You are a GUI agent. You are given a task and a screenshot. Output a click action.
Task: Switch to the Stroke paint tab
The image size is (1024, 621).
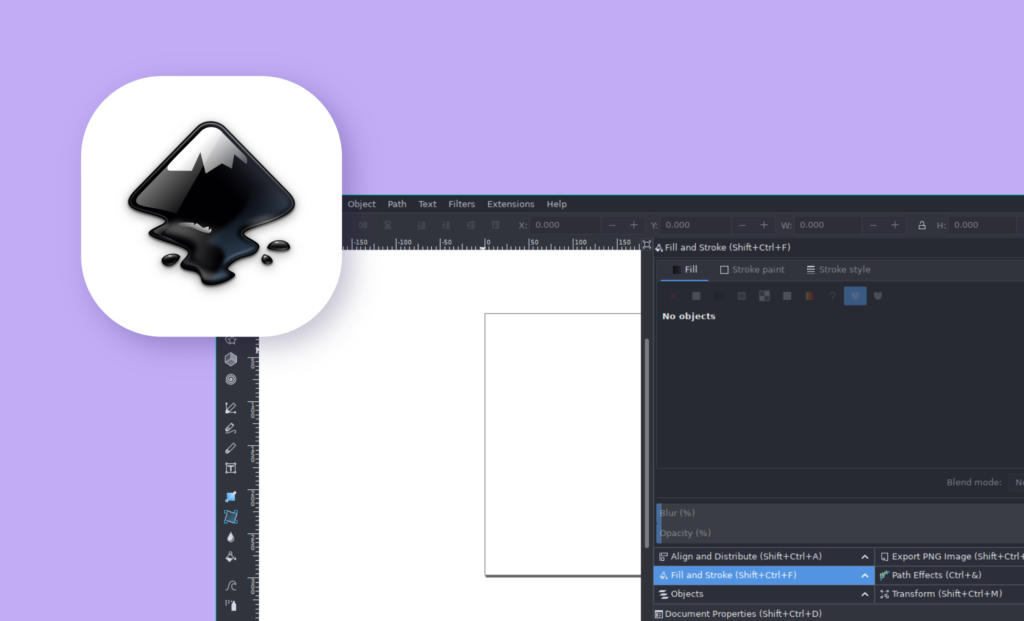(x=752, y=270)
